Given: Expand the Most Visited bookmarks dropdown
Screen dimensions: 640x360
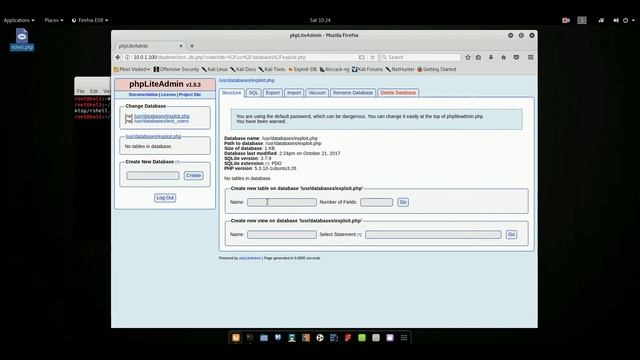Looking at the screenshot, I should tap(132, 69).
